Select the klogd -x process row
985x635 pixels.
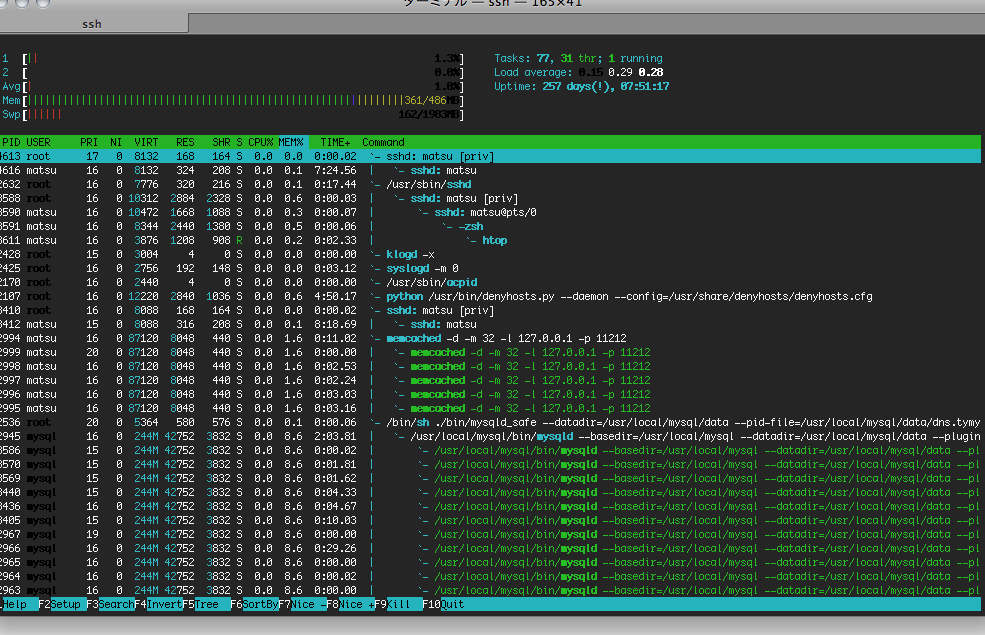click(490, 254)
